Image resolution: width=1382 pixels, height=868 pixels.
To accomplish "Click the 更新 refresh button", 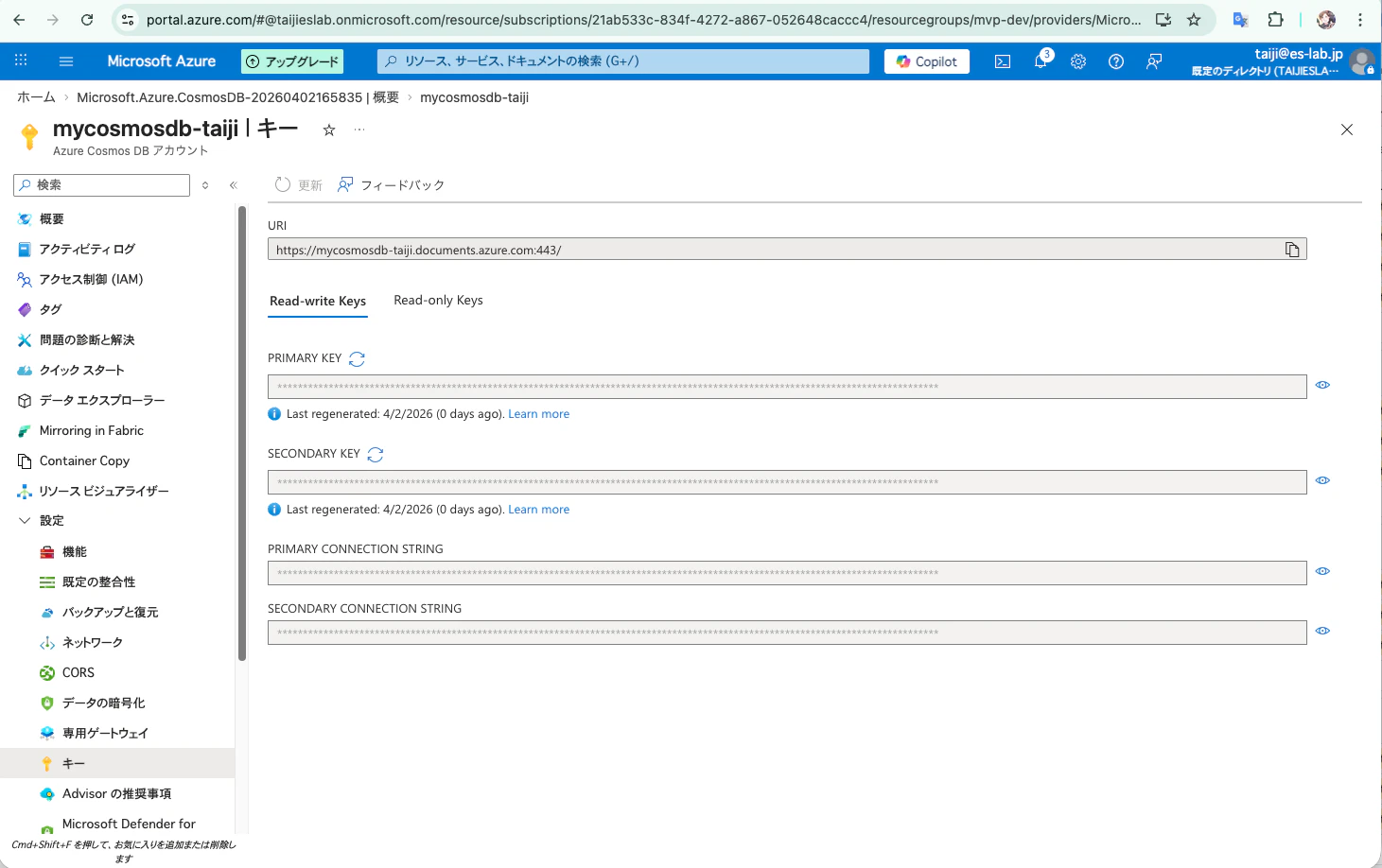I will click(x=298, y=185).
